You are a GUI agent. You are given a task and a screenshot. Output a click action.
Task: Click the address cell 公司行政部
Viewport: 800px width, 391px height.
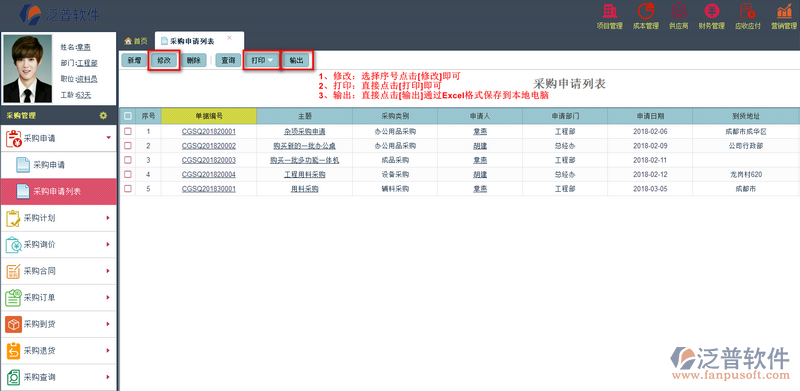[x=746, y=145]
